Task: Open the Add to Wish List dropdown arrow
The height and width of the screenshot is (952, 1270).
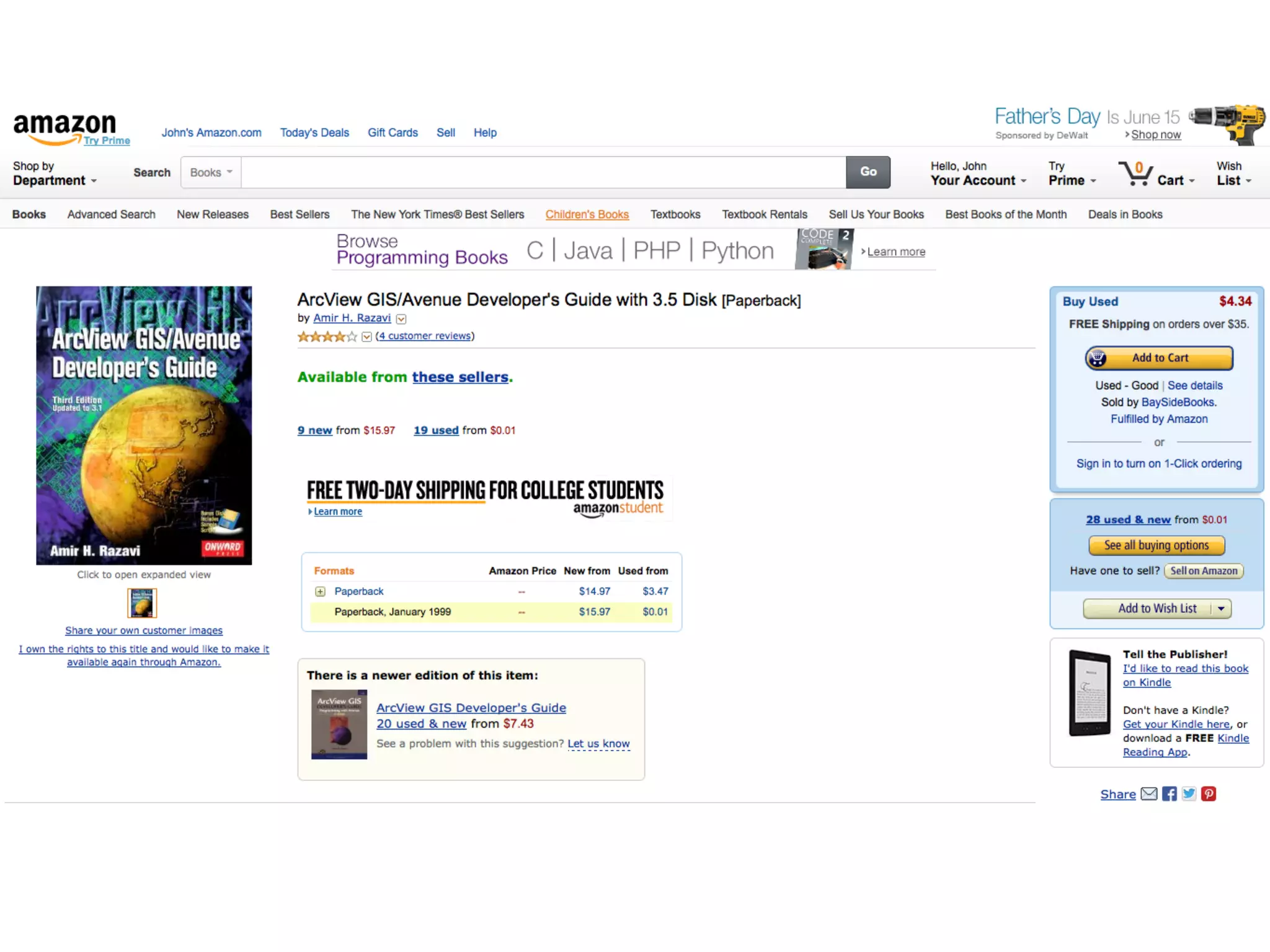Action: [1221, 609]
